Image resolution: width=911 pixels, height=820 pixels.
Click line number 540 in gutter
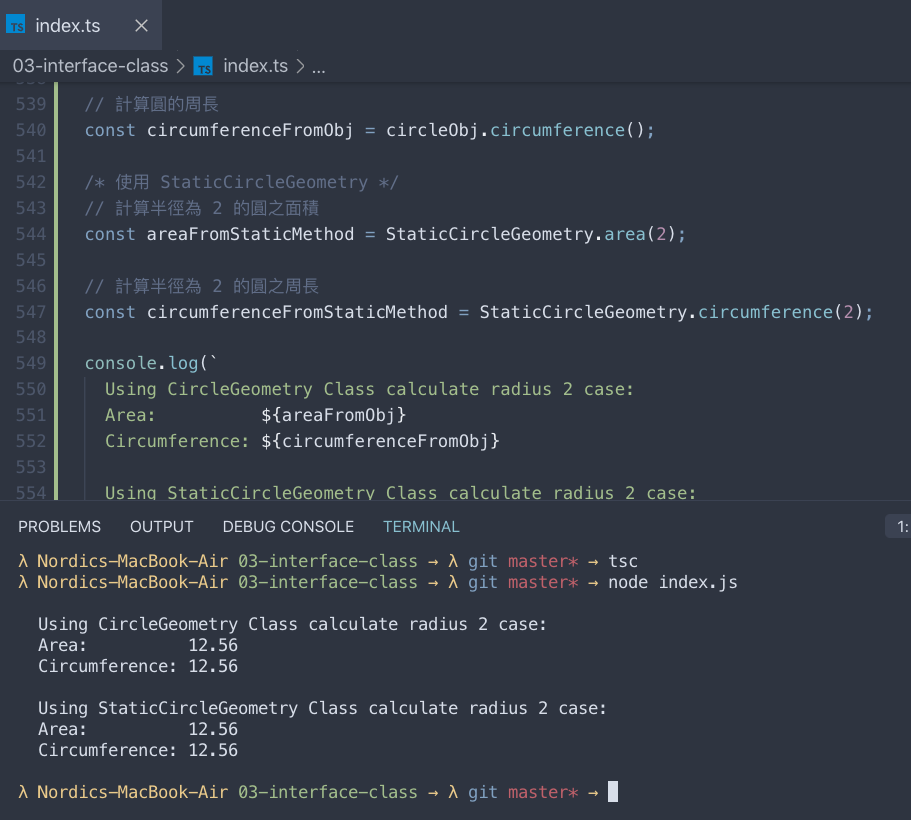coord(31,130)
